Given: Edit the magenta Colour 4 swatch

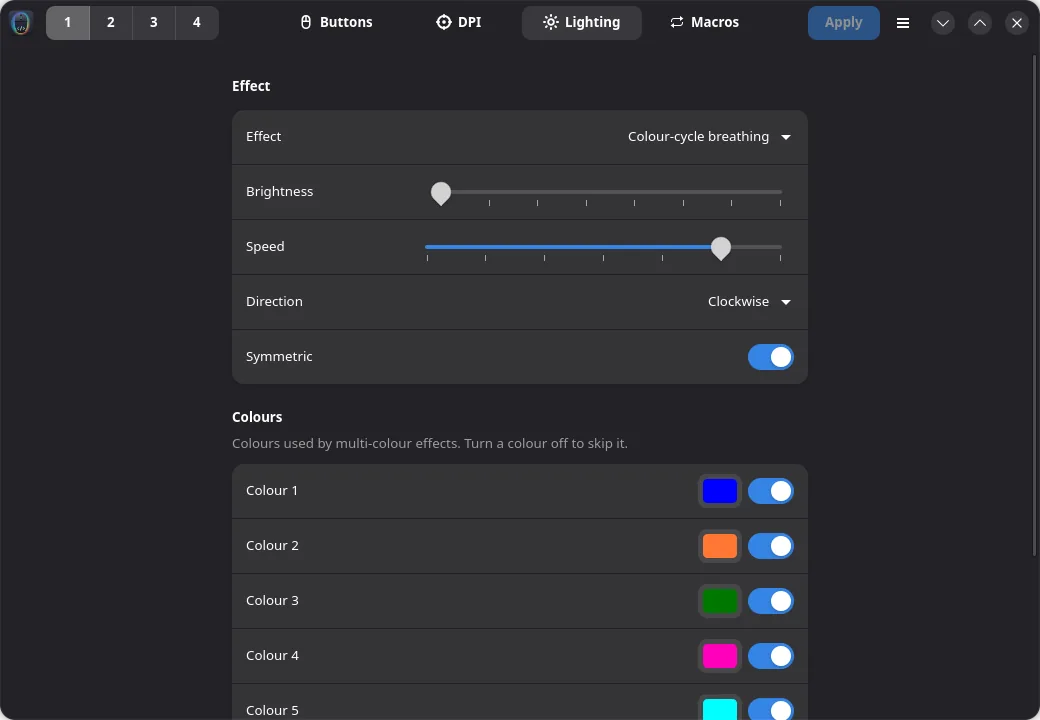Looking at the screenshot, I should coord(720,656).
